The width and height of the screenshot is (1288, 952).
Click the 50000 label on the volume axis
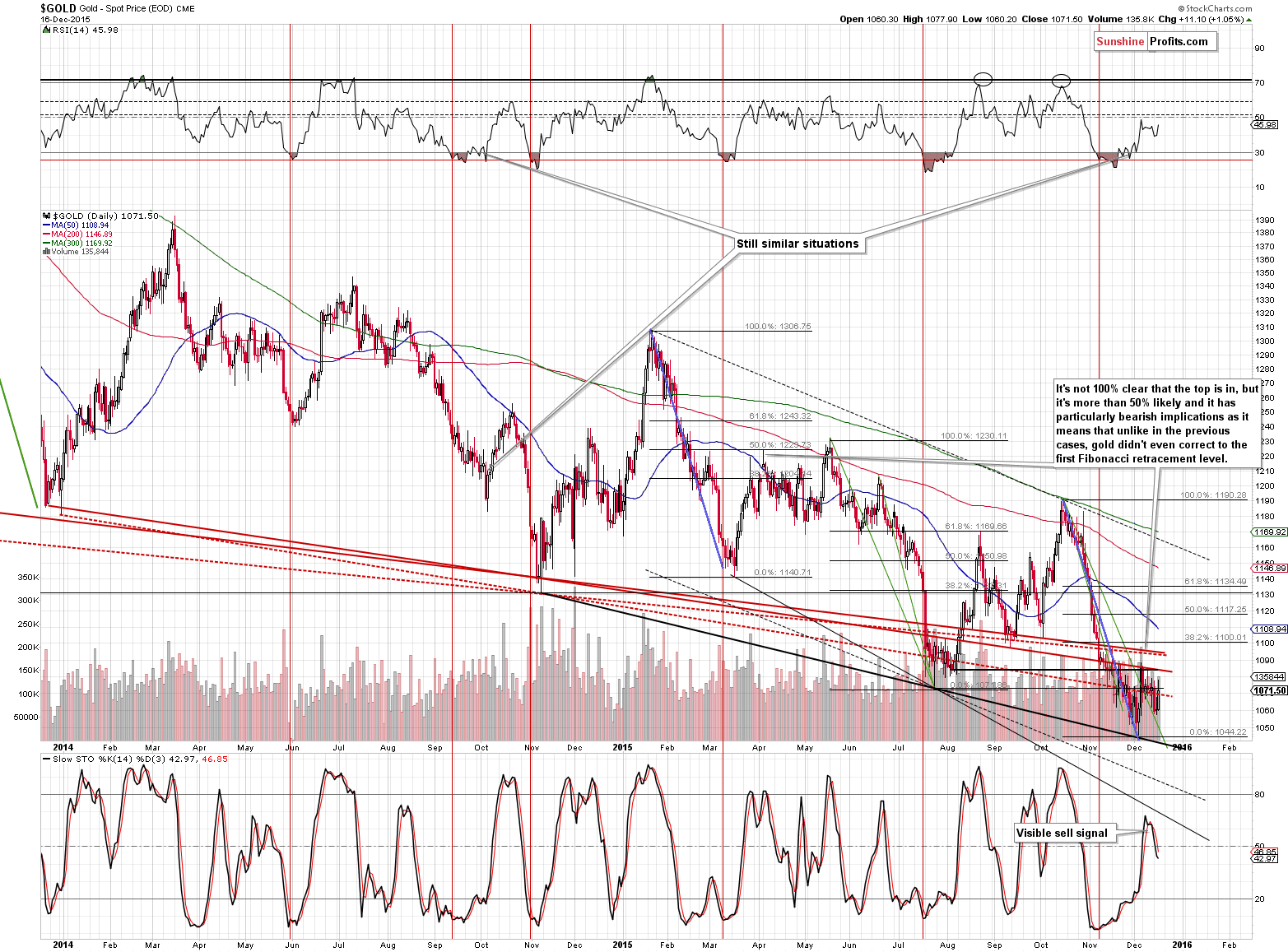point(26,717)
